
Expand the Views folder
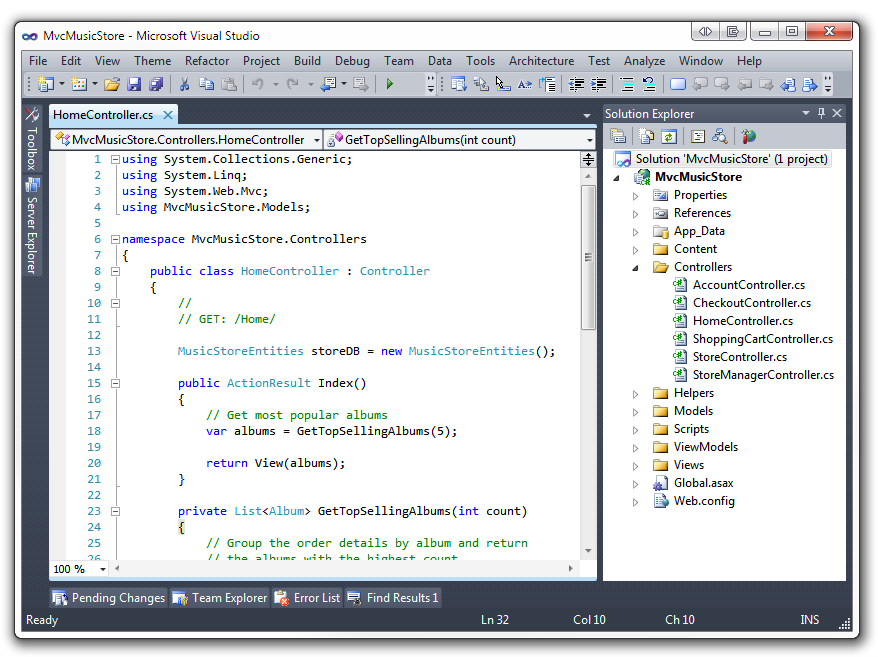pos(636,466)
